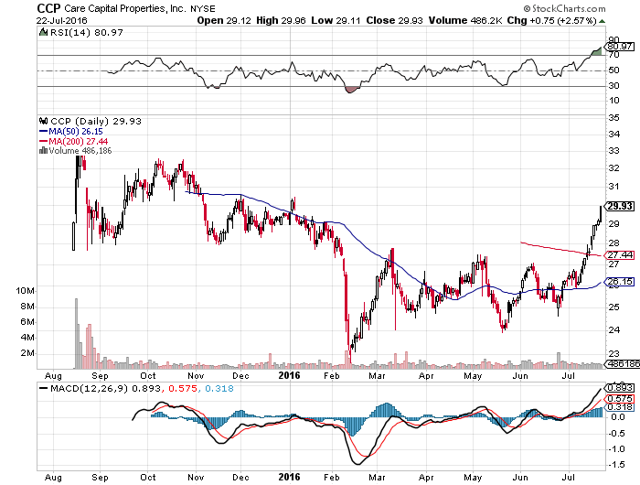The height and width of the screenshot is (485, 640).
Task: Click the green up arrow beside Chg
Action: tap(602, 21)
